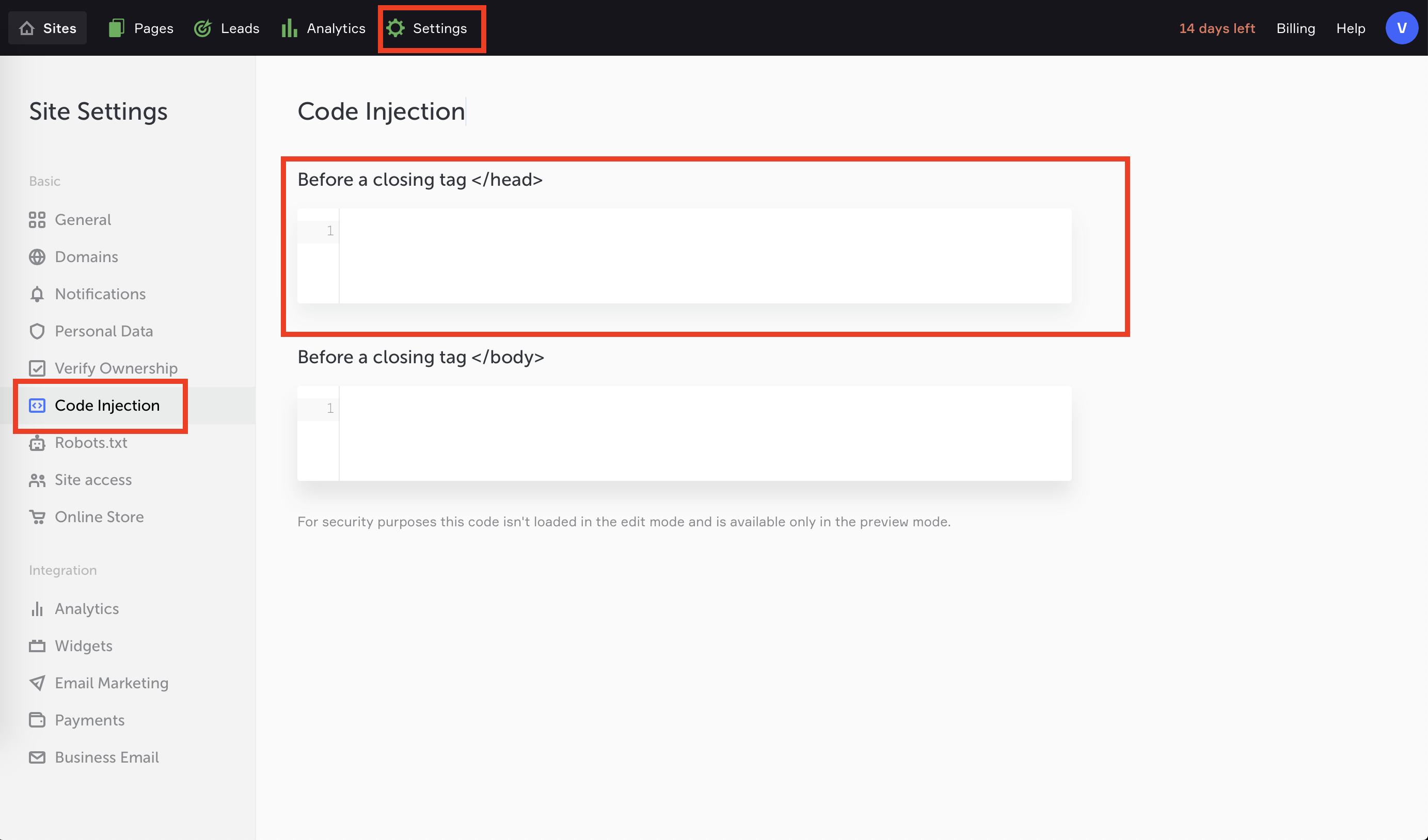Open the Help link
The image size is (1428, 840).
(x=1351, y=28)
